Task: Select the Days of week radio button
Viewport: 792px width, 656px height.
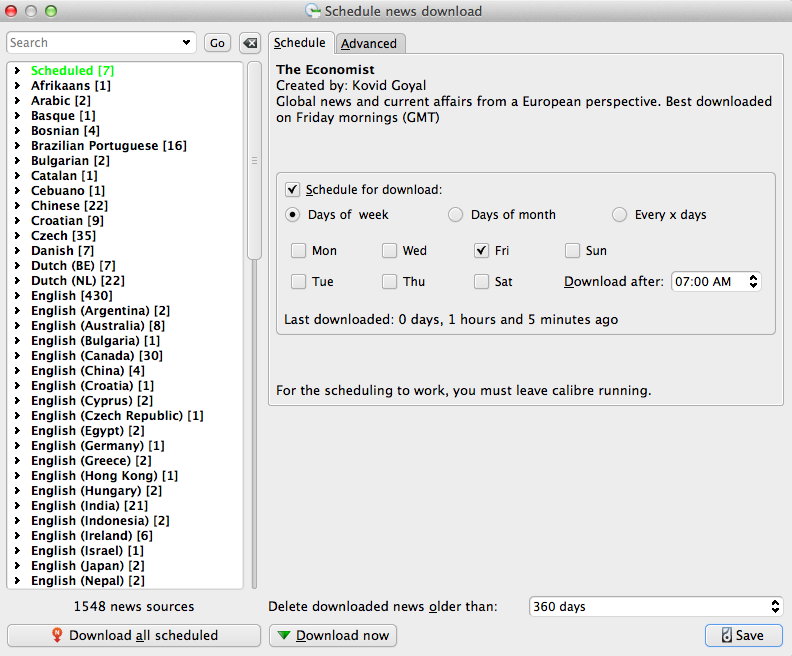Action: pyautogui.click(x=292, y=215)
